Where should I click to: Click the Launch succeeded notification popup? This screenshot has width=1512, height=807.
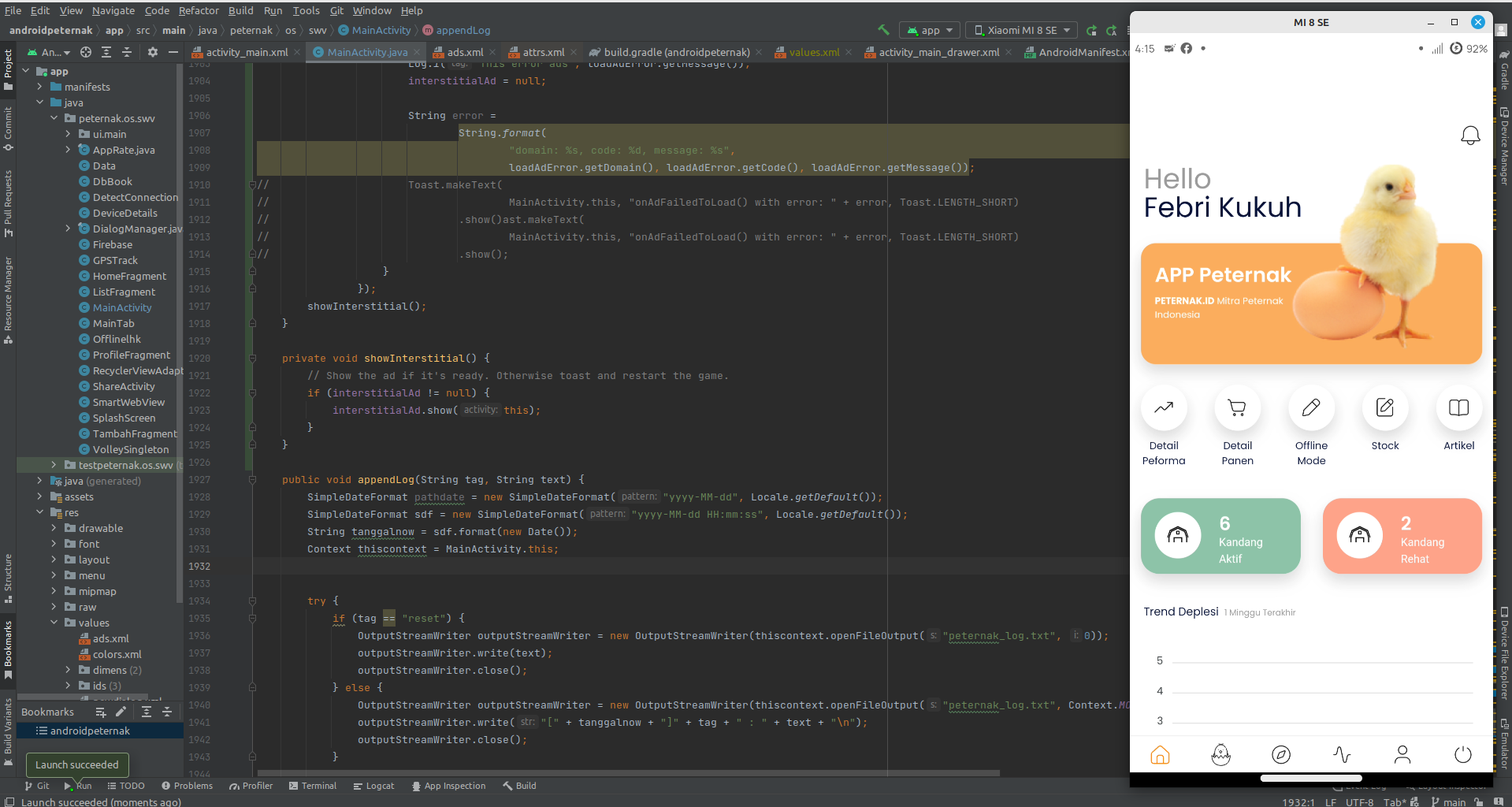76,764
